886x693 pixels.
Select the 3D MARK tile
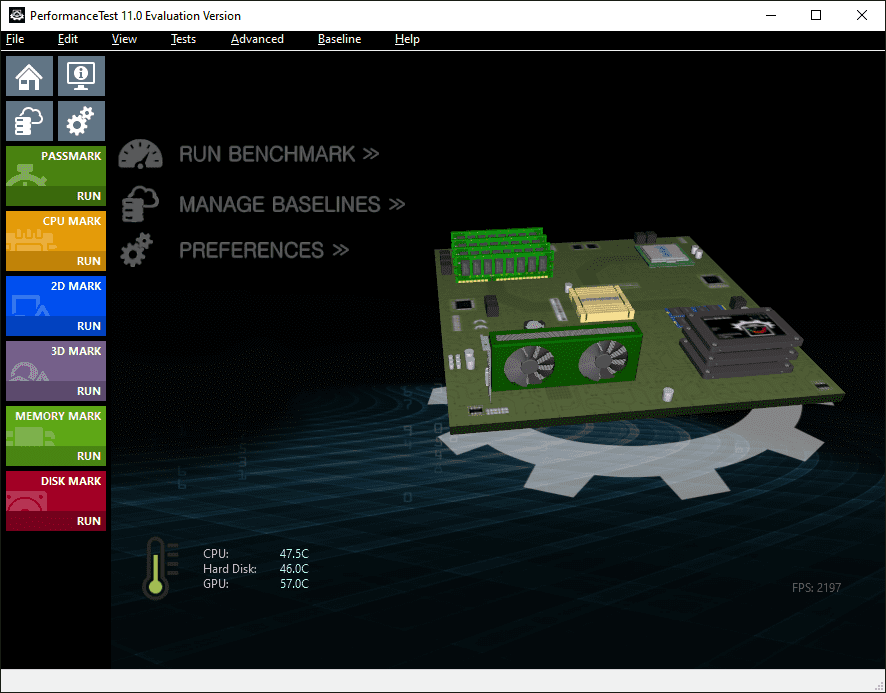pos(56,362)
